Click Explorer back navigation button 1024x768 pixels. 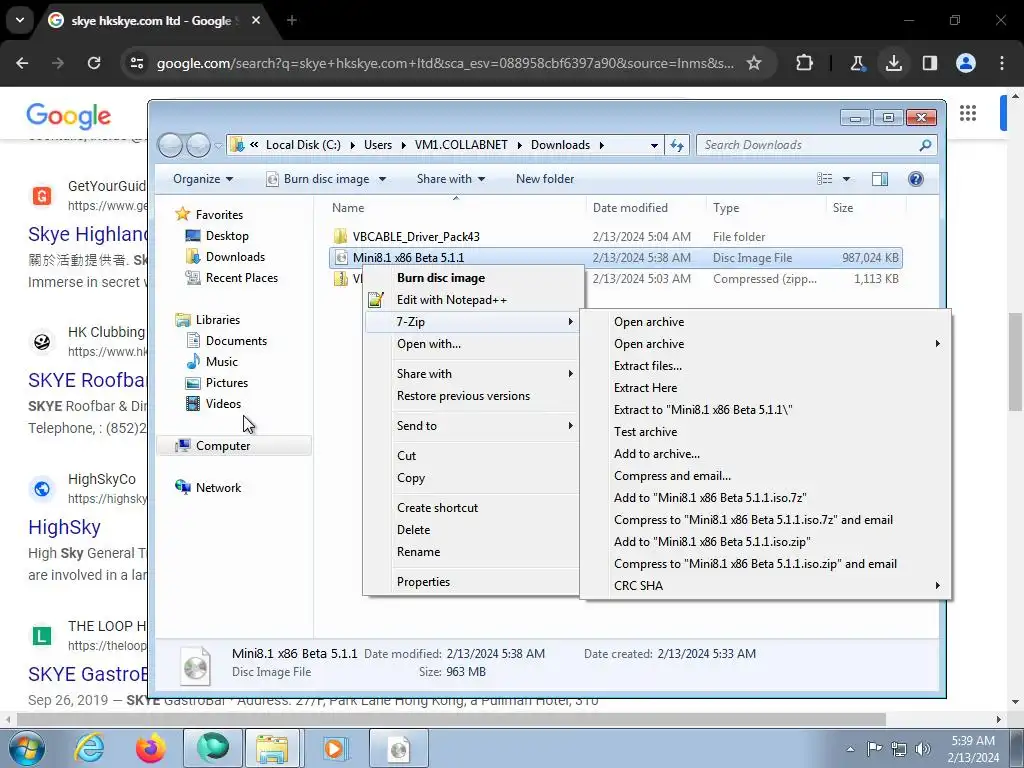pos(170,145)
